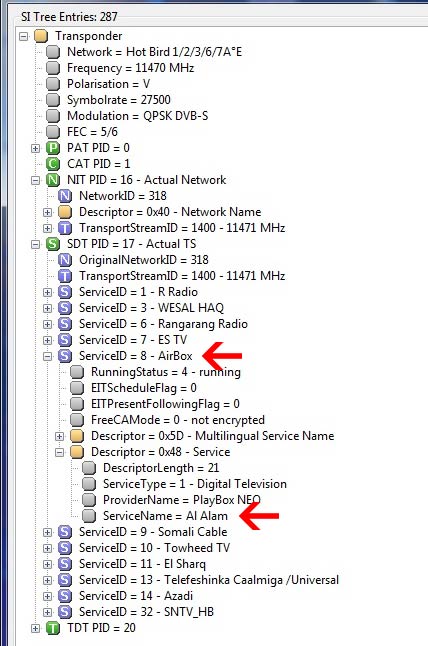Click the green S icon for SDT PID
Viewport: 428px width, 646px height.
tap(53, 244)
